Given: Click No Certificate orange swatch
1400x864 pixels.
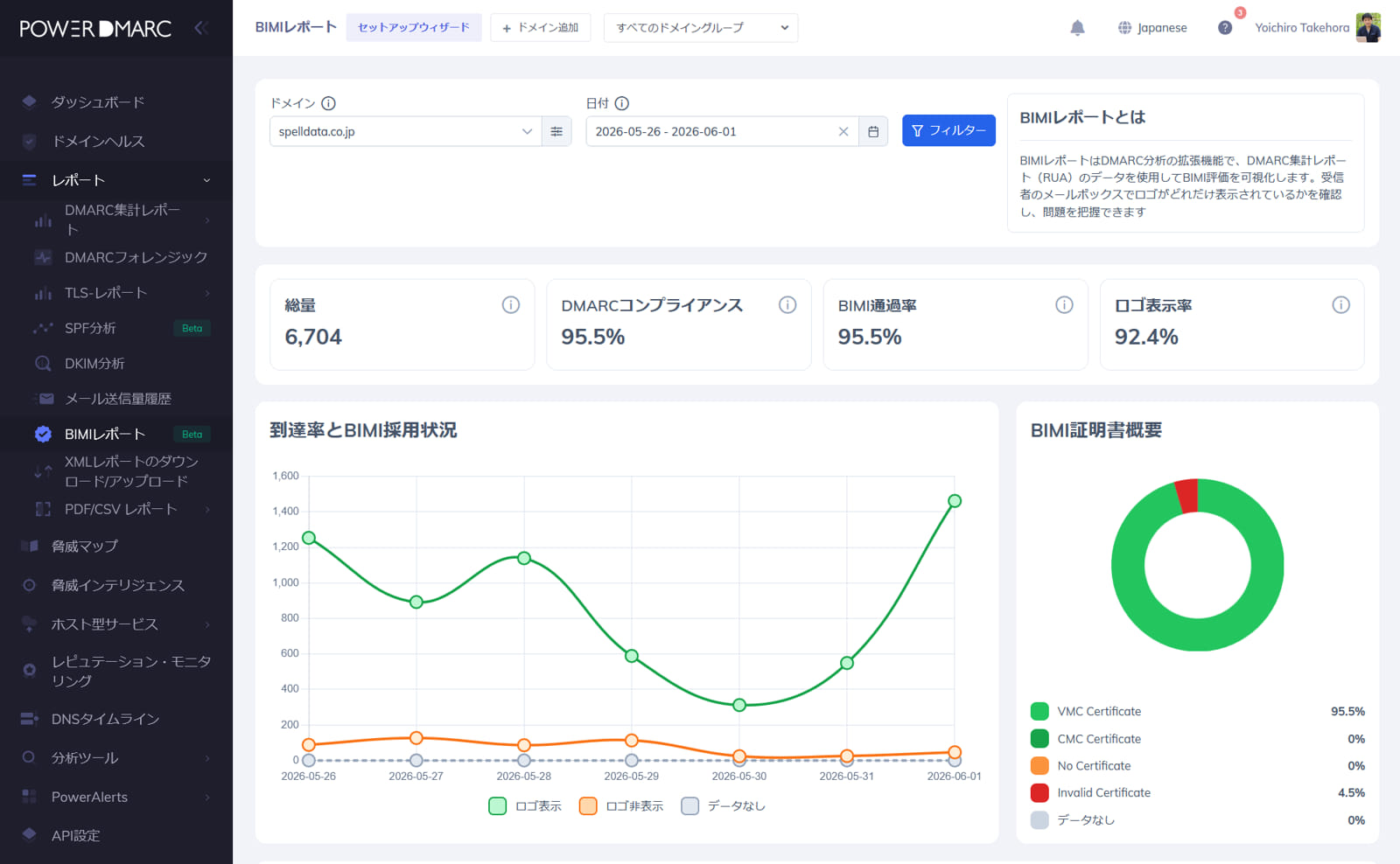Looking at the screenshot, I should tap(1039, 765).
